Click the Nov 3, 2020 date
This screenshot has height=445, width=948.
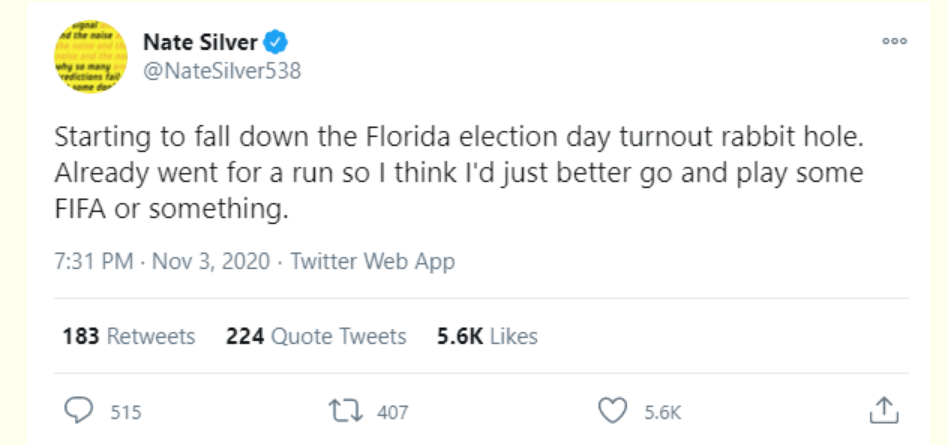[211, 261]
